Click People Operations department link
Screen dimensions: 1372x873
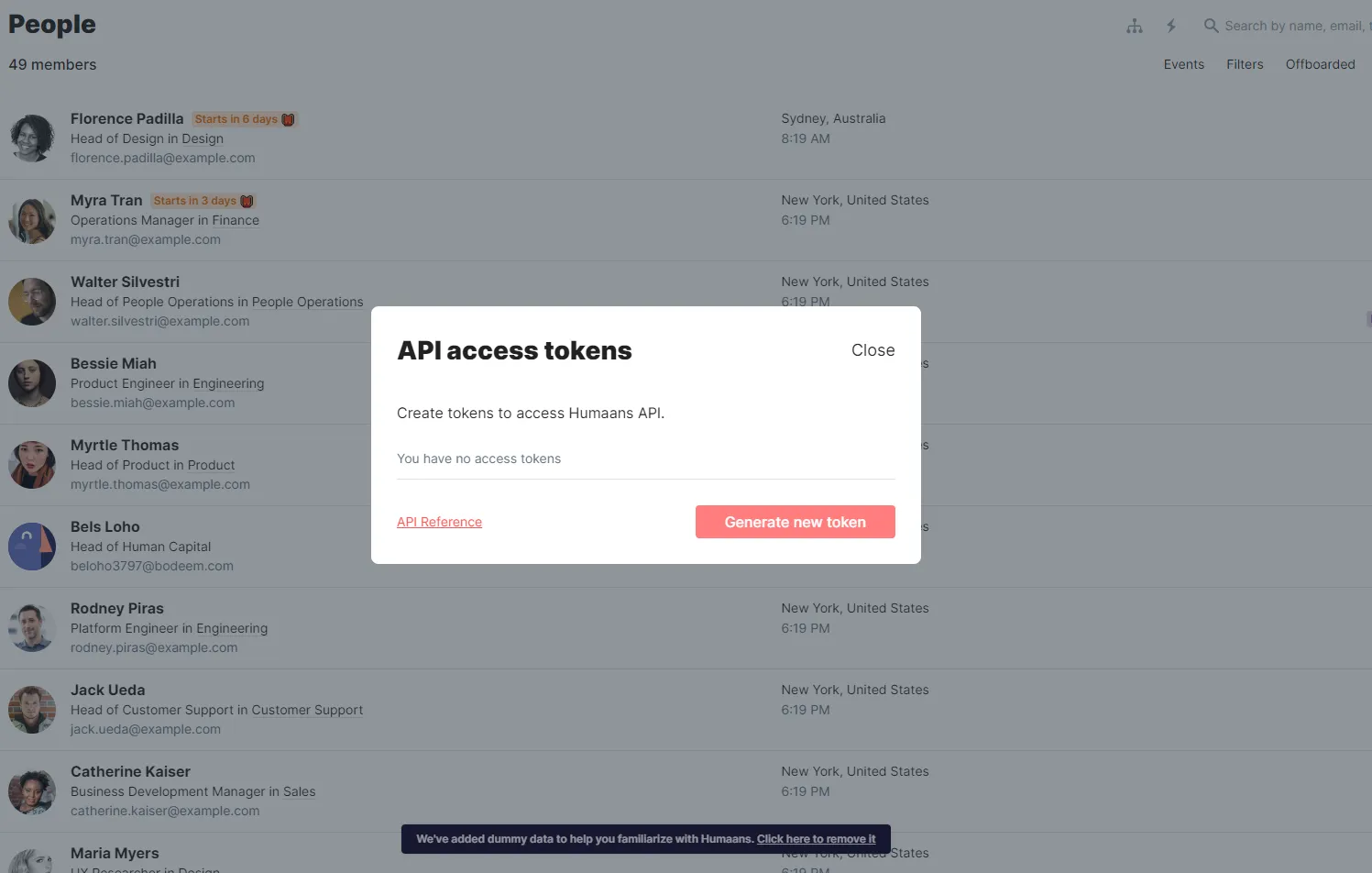tap(308, 302)
